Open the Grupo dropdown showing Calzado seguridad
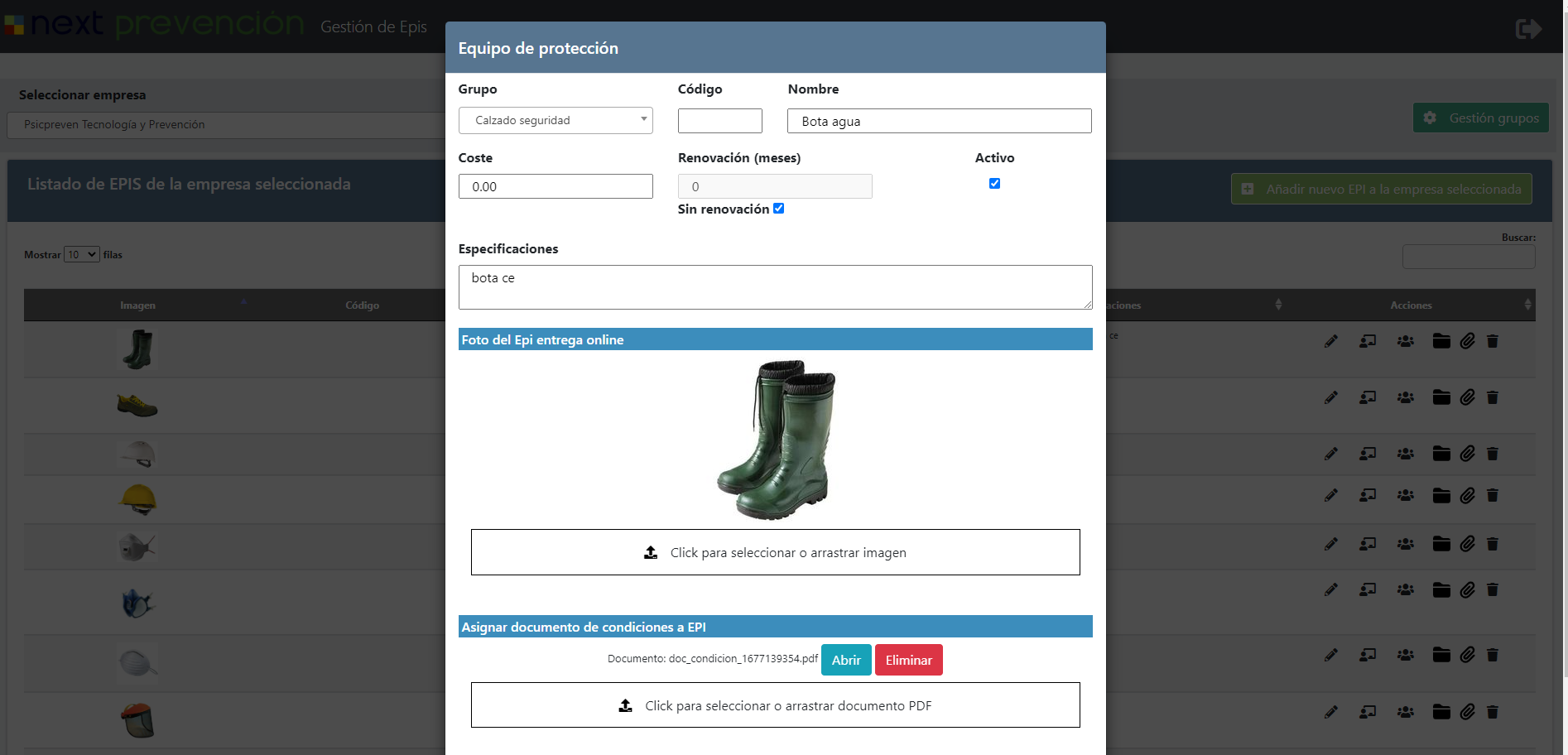The height and width of the screenshot is (755, 1568). tap(556, 121)
